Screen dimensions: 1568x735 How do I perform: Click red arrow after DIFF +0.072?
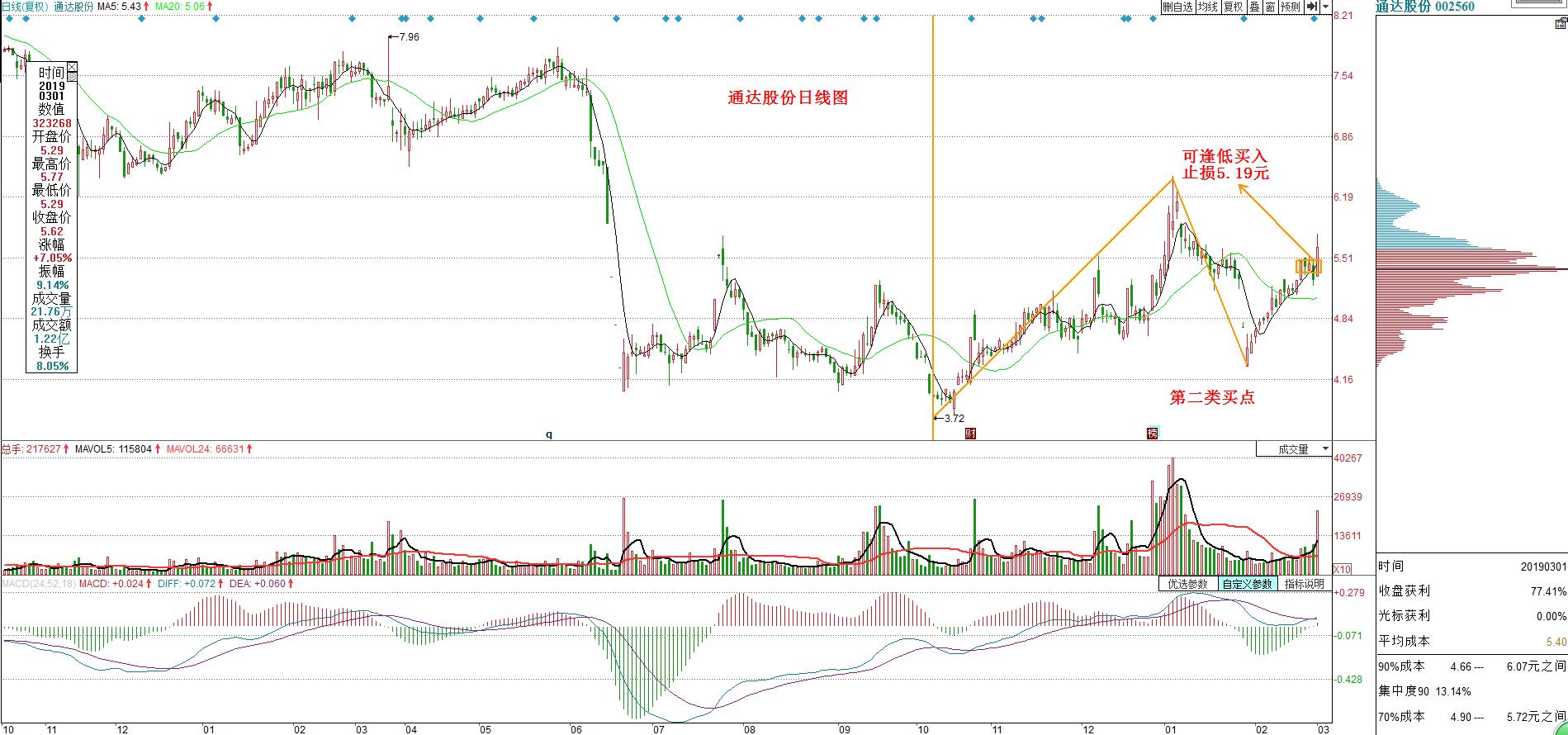coord(220,583)
